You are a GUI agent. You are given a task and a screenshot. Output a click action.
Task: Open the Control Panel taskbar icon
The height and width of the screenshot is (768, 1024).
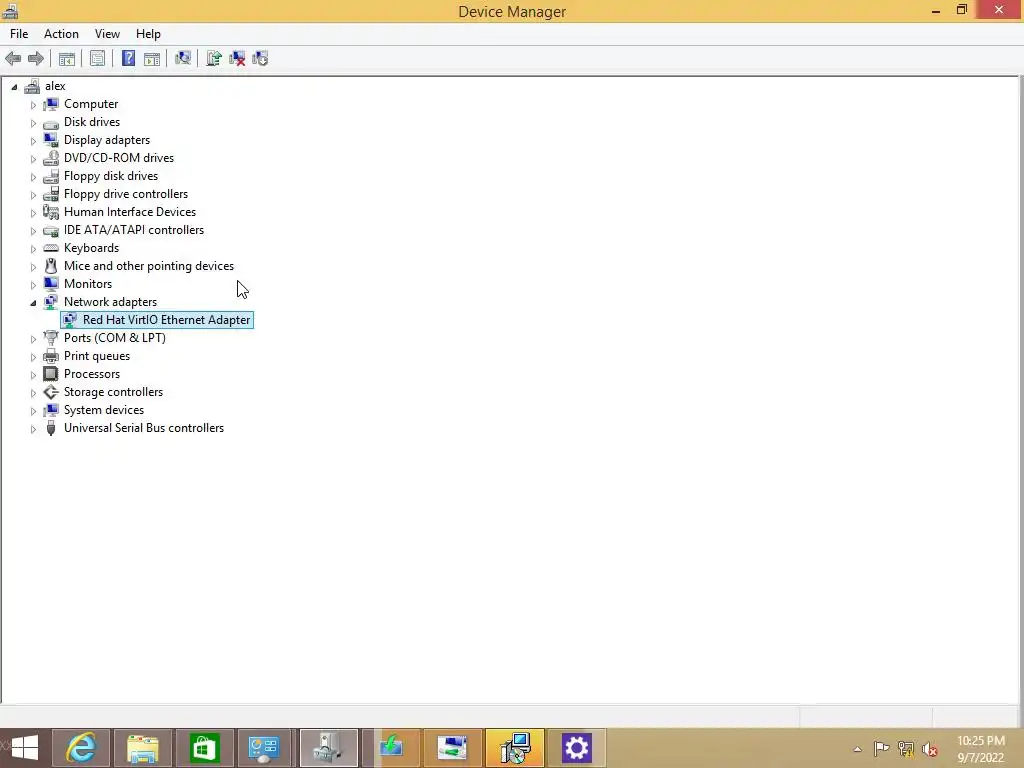pos(264,748)
